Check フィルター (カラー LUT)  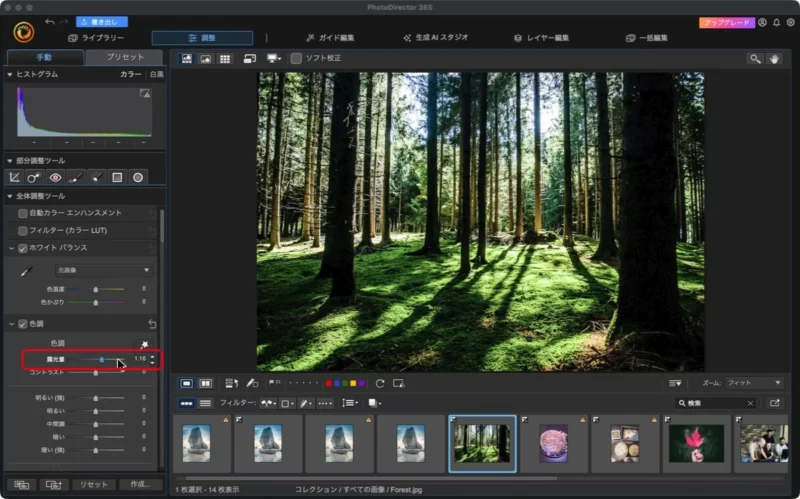[x=22, y=231]
